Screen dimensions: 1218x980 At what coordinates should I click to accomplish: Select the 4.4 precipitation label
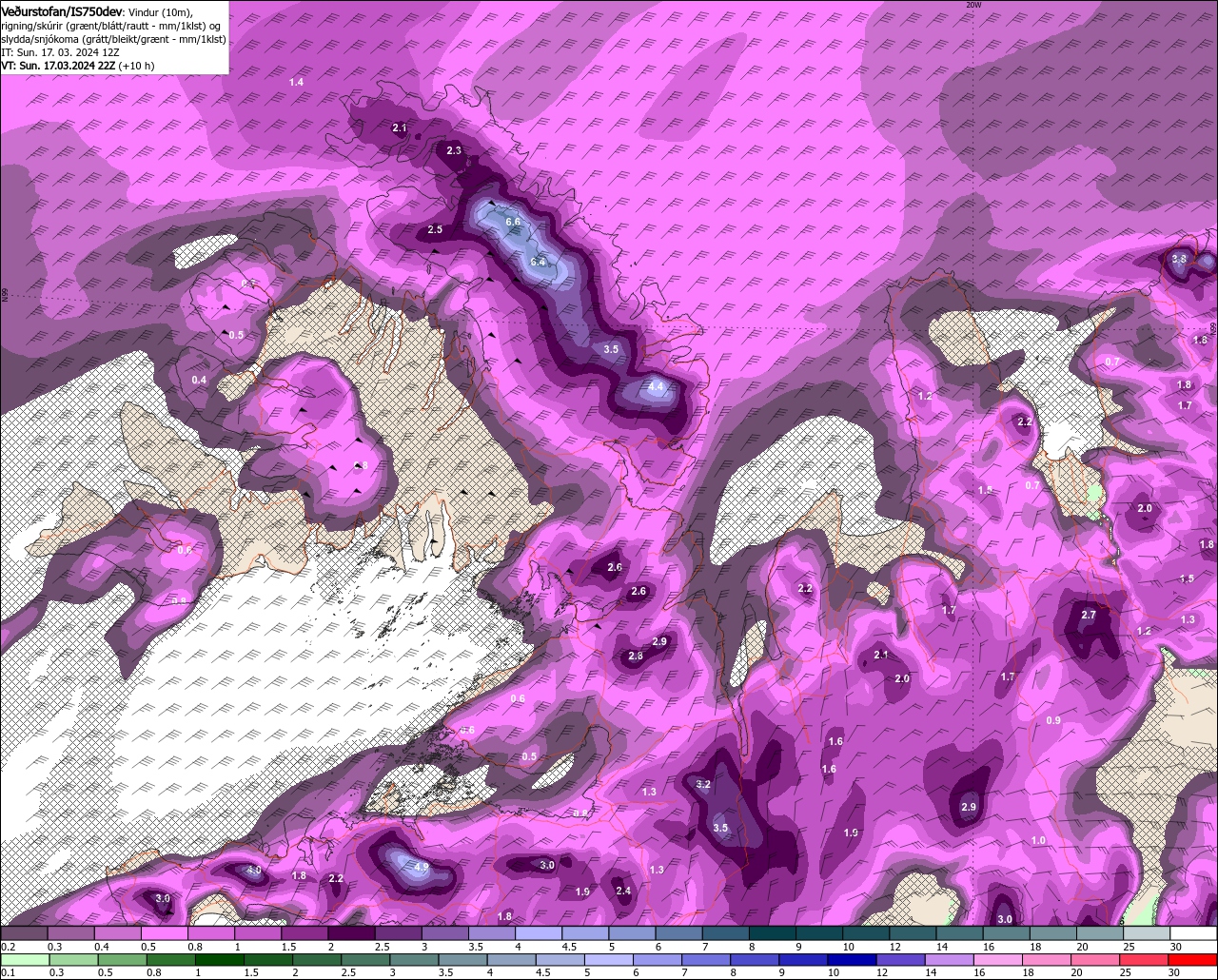656,387
